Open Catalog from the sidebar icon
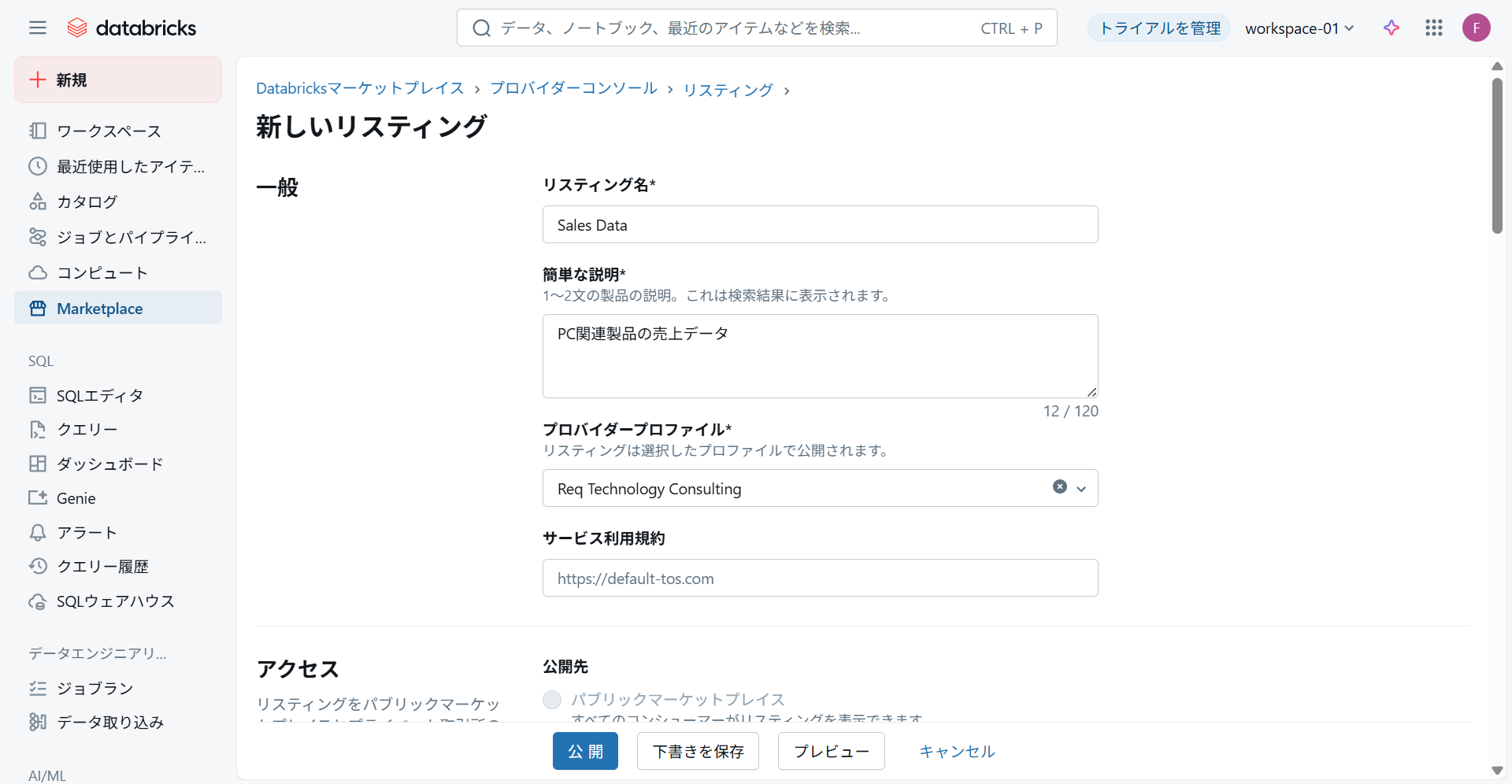The width and height of the screenshot is (1512, 784). 38,202
